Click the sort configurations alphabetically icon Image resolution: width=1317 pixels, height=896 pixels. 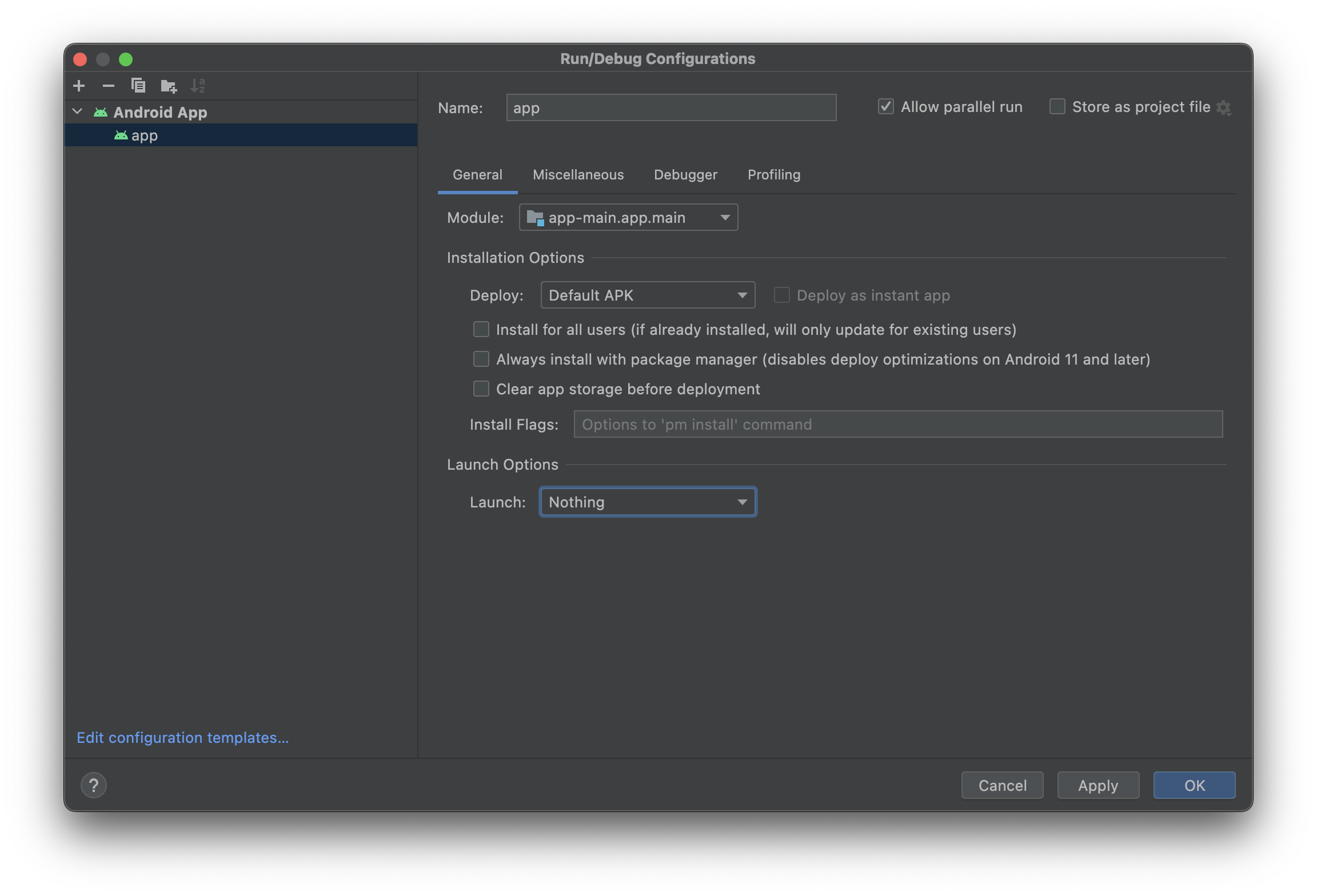click(x=198, y=86)
